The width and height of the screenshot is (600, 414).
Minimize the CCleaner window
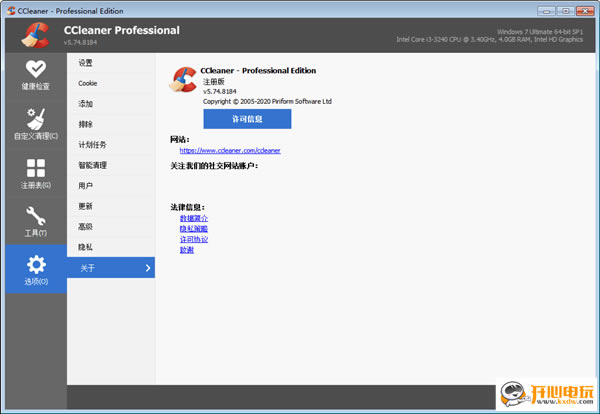click(x=546, y=11)
